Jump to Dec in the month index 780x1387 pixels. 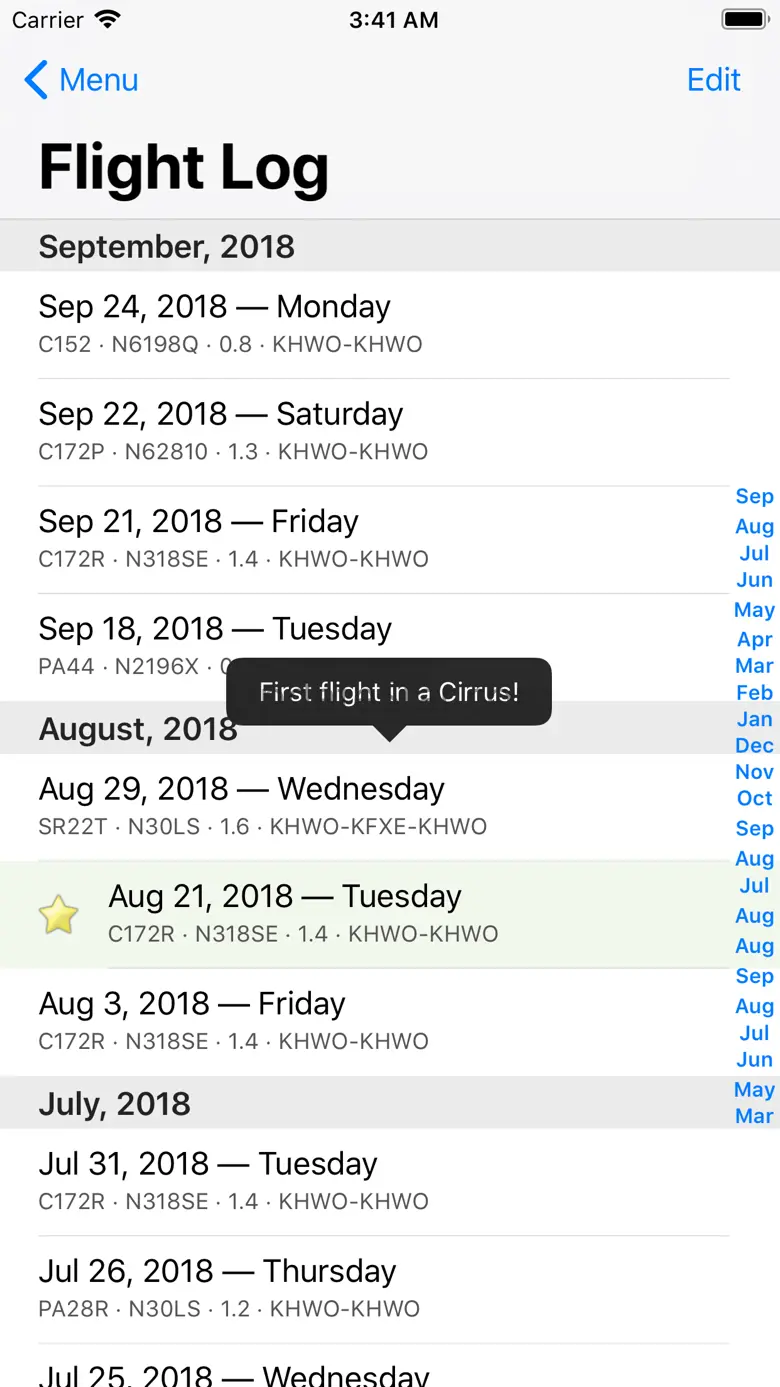[754, 745]
